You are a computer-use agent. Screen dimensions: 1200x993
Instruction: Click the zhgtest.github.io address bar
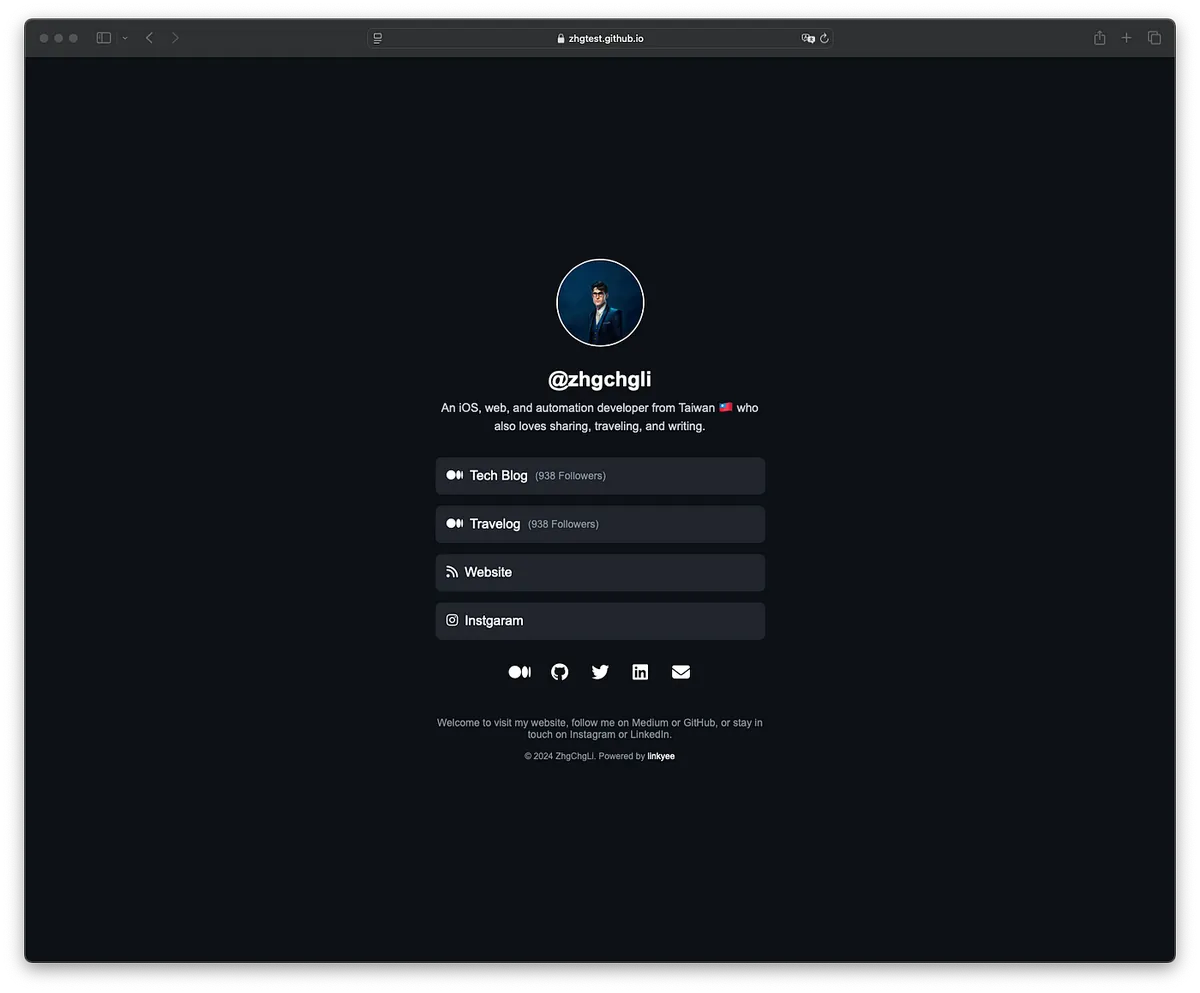(x=600, y=38)
